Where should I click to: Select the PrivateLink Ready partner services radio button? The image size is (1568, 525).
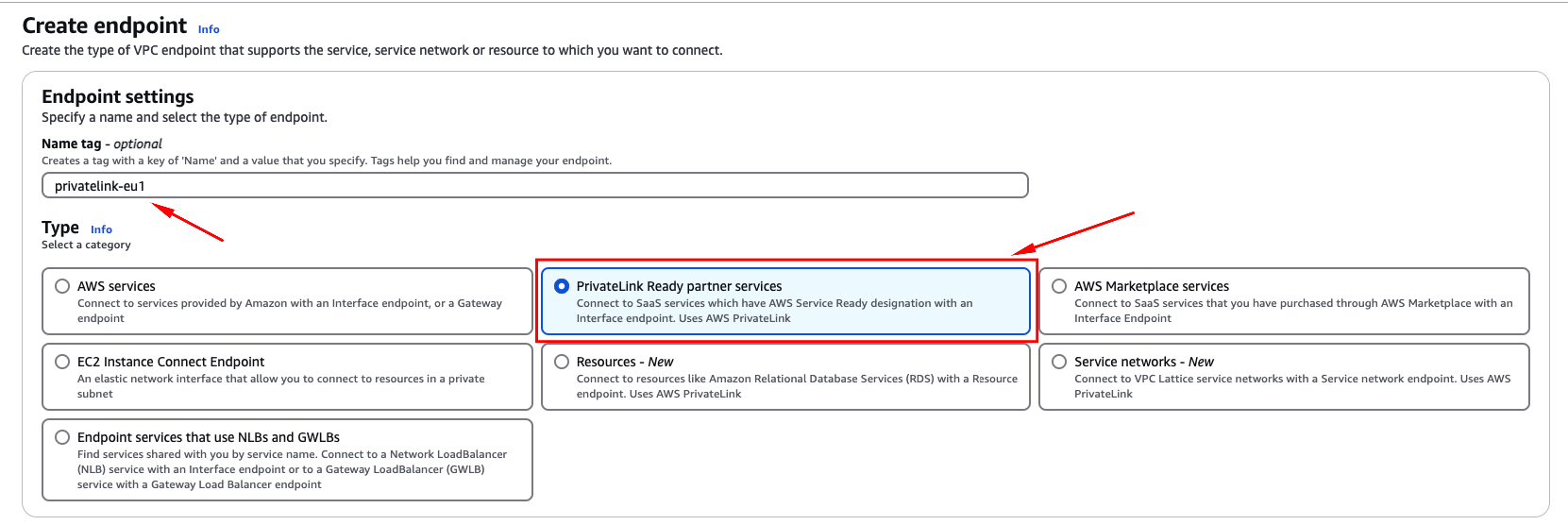click(562, 286)
